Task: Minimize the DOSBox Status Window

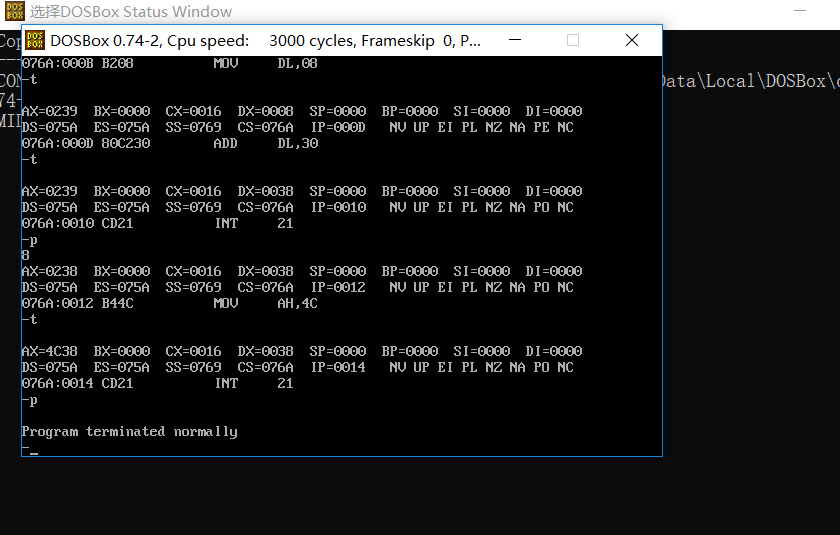Action: [800, 11]
